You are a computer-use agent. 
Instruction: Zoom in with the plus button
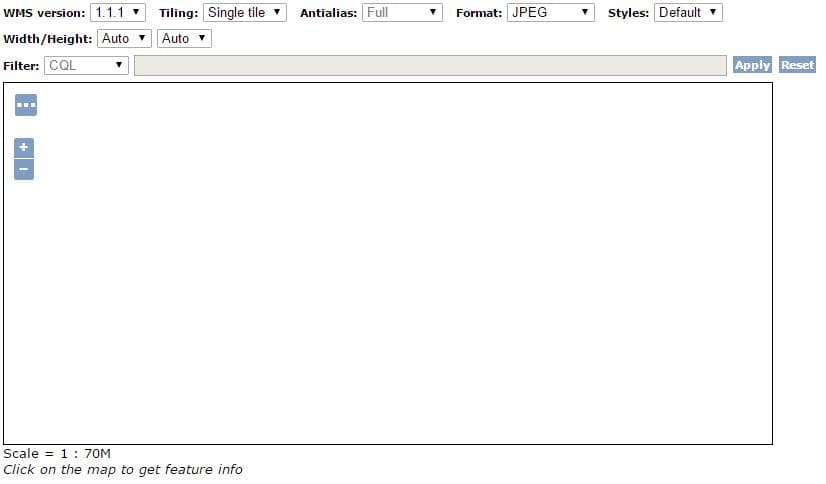(x=24, y=147)
